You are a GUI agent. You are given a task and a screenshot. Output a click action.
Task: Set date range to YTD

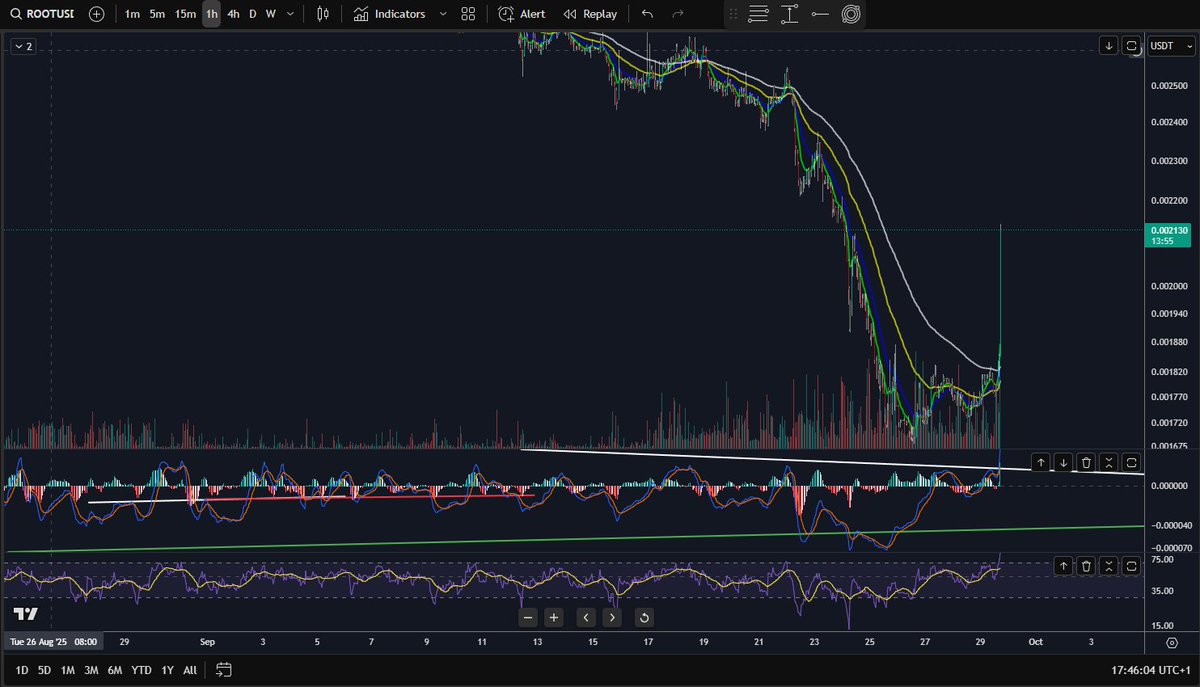141,669
